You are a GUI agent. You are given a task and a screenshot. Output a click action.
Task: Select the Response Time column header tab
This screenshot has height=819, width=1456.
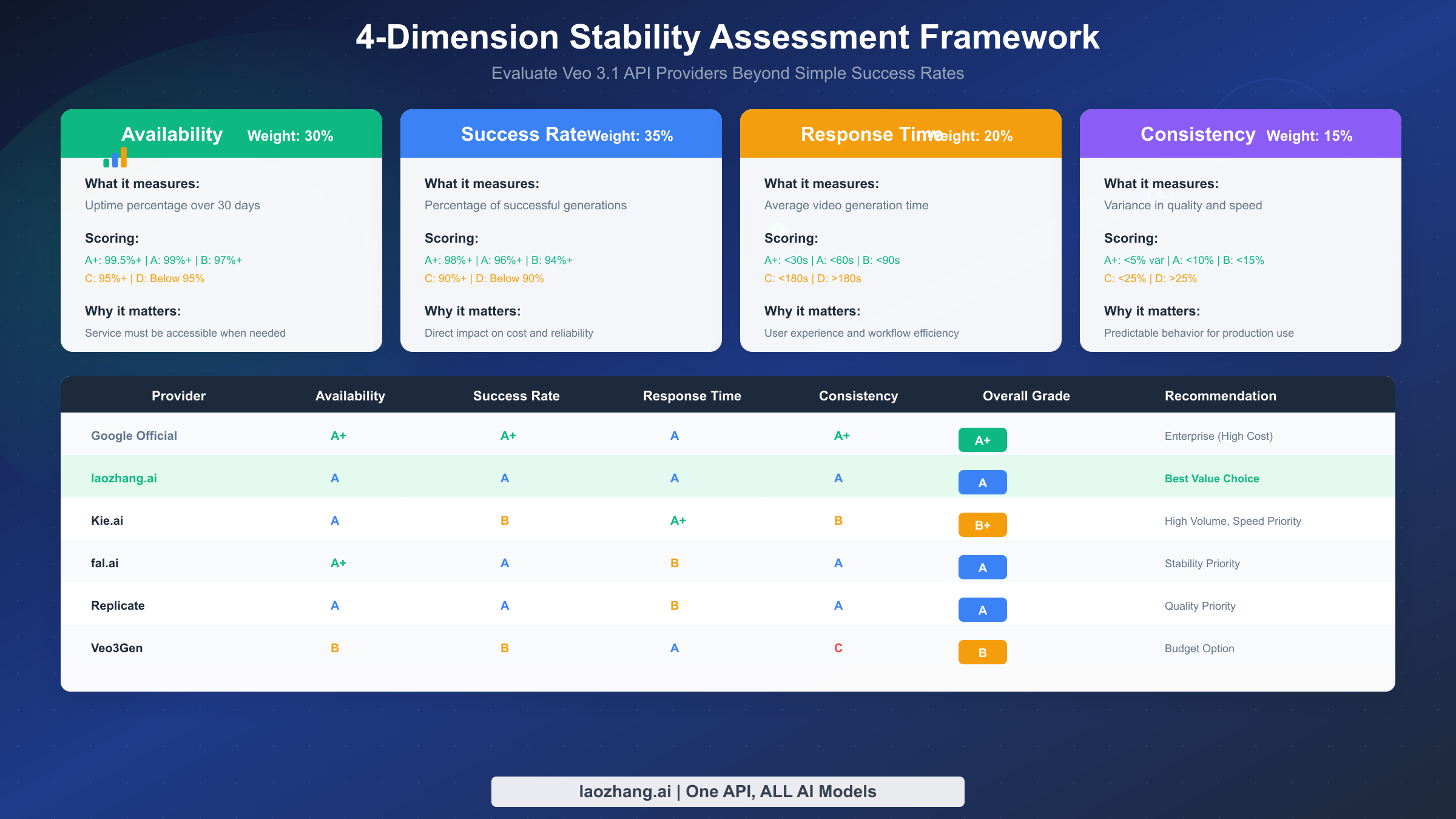pos(692,396)
